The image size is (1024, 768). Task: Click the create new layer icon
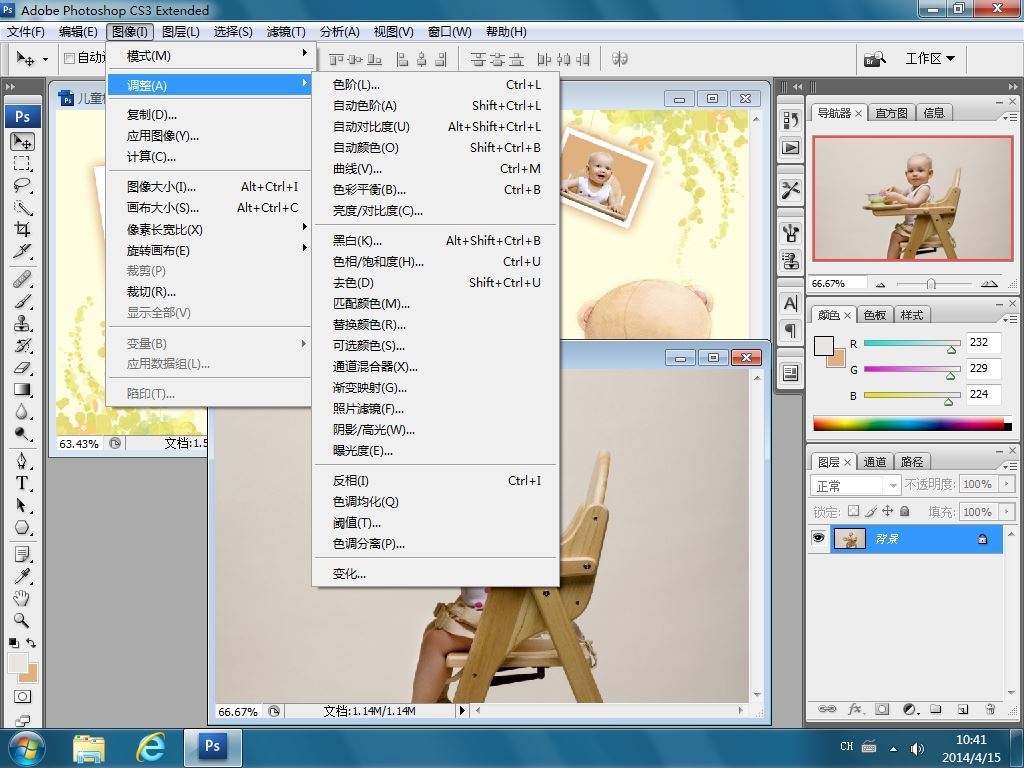(x=963, y=709)
